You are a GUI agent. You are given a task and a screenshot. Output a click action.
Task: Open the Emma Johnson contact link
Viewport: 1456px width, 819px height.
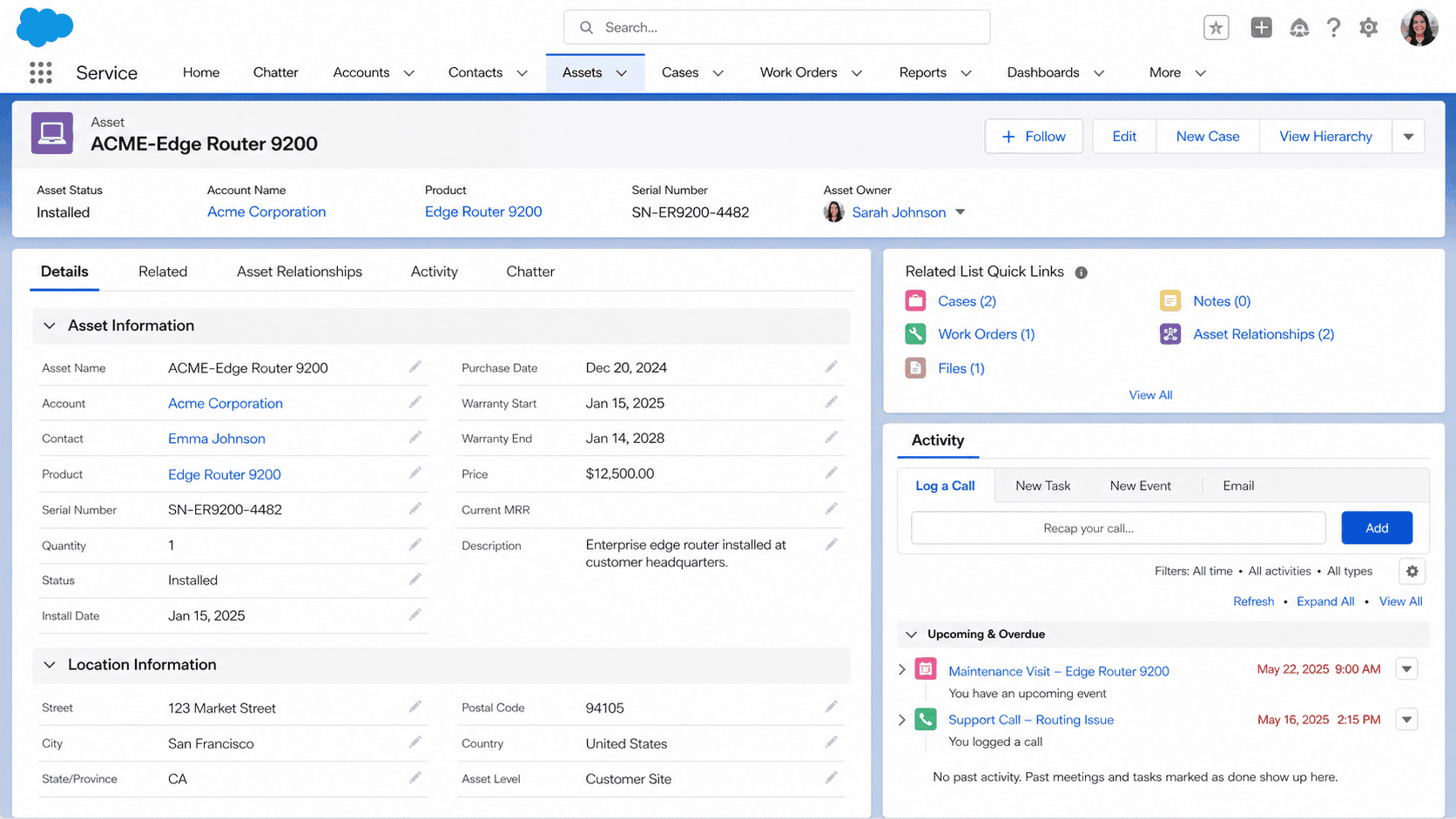coord(217,439)
